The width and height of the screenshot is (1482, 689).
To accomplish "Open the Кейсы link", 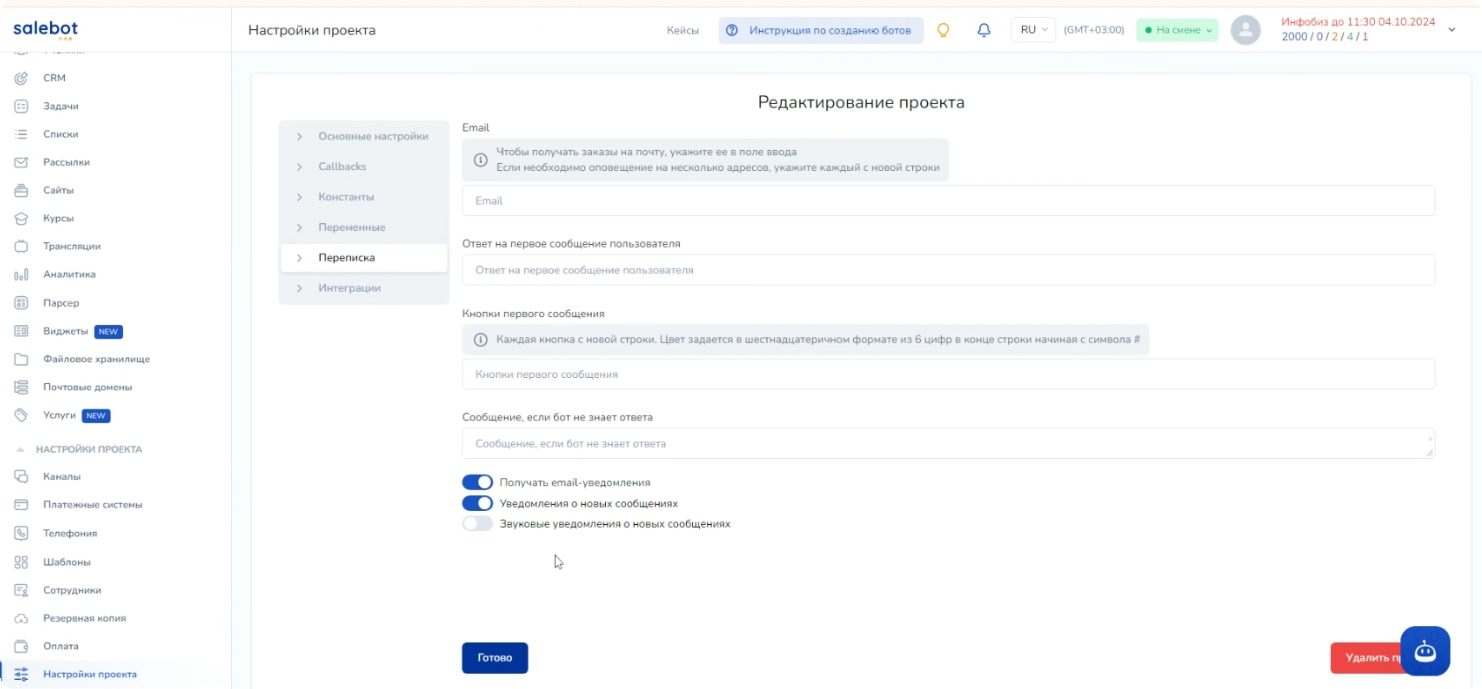I will pyautogui.click(x=683, y=30).
